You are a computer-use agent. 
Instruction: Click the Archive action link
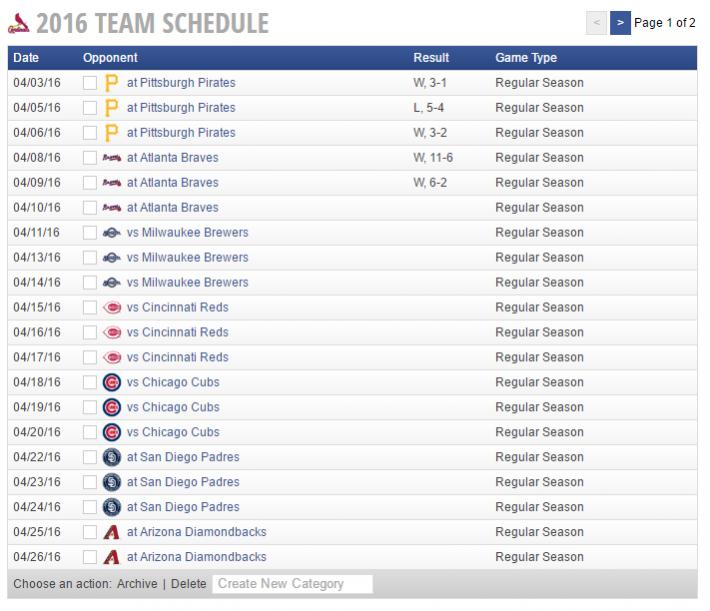coord(137,584)
